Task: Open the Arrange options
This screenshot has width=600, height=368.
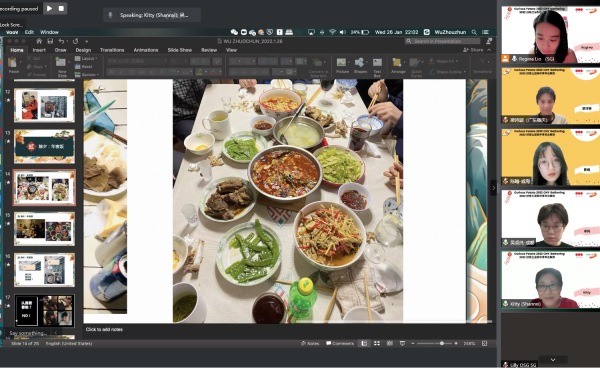Action: 398,65
